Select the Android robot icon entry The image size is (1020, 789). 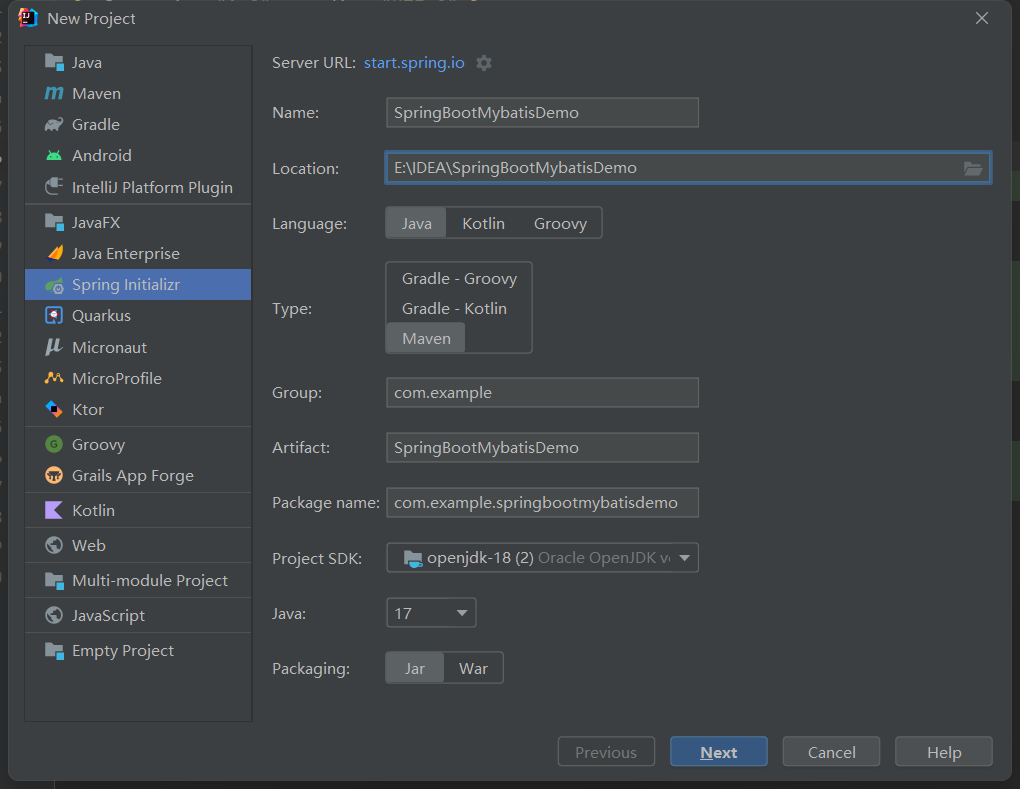click(x=54, y=156)
